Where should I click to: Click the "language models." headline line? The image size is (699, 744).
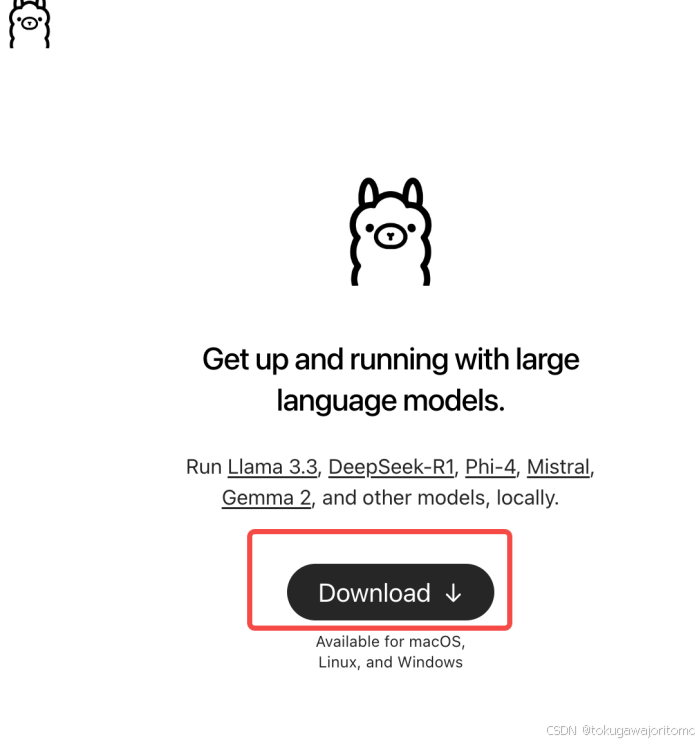click(x=391, y=401)
